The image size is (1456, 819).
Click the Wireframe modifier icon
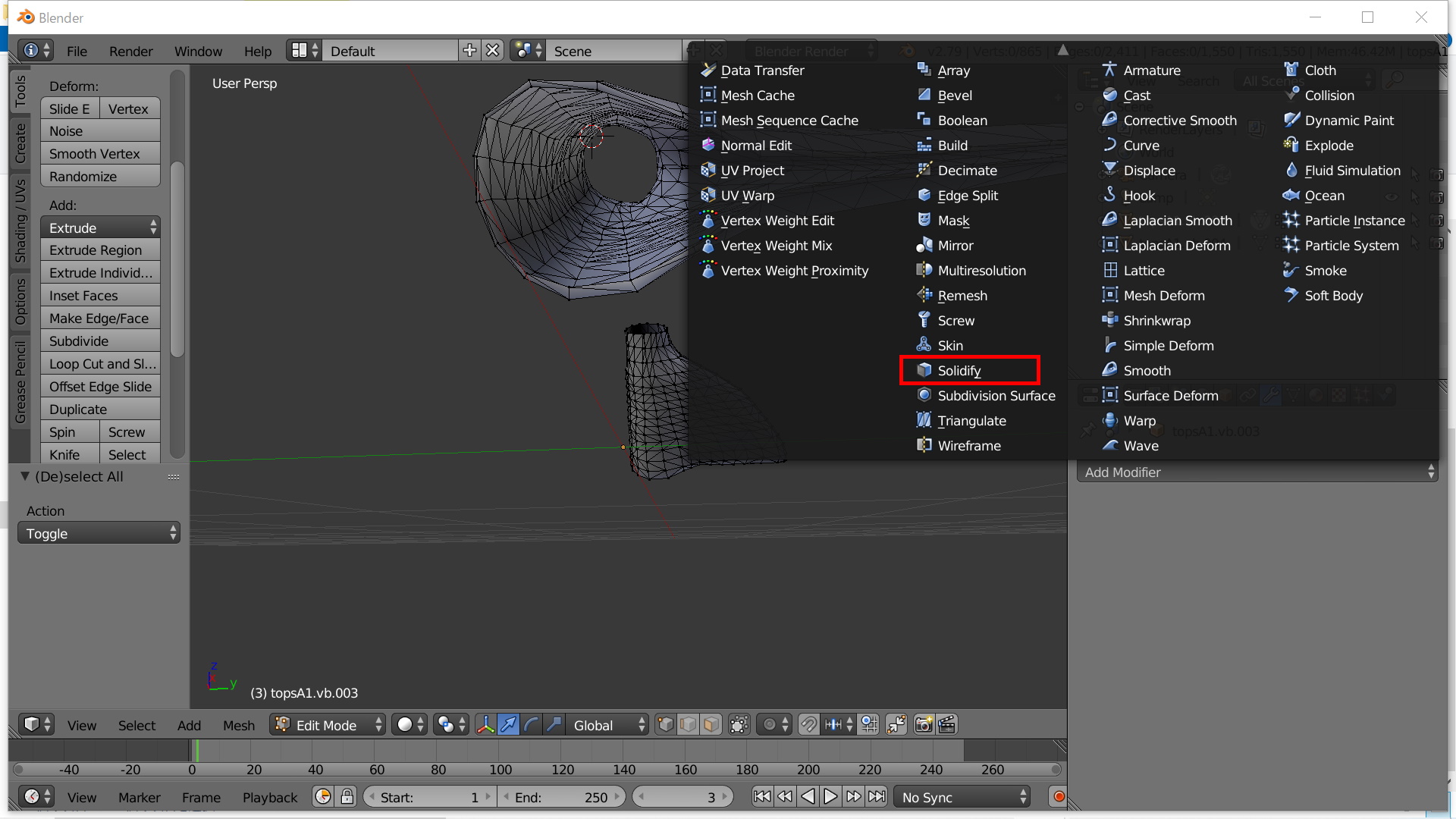tap(924, 445)
